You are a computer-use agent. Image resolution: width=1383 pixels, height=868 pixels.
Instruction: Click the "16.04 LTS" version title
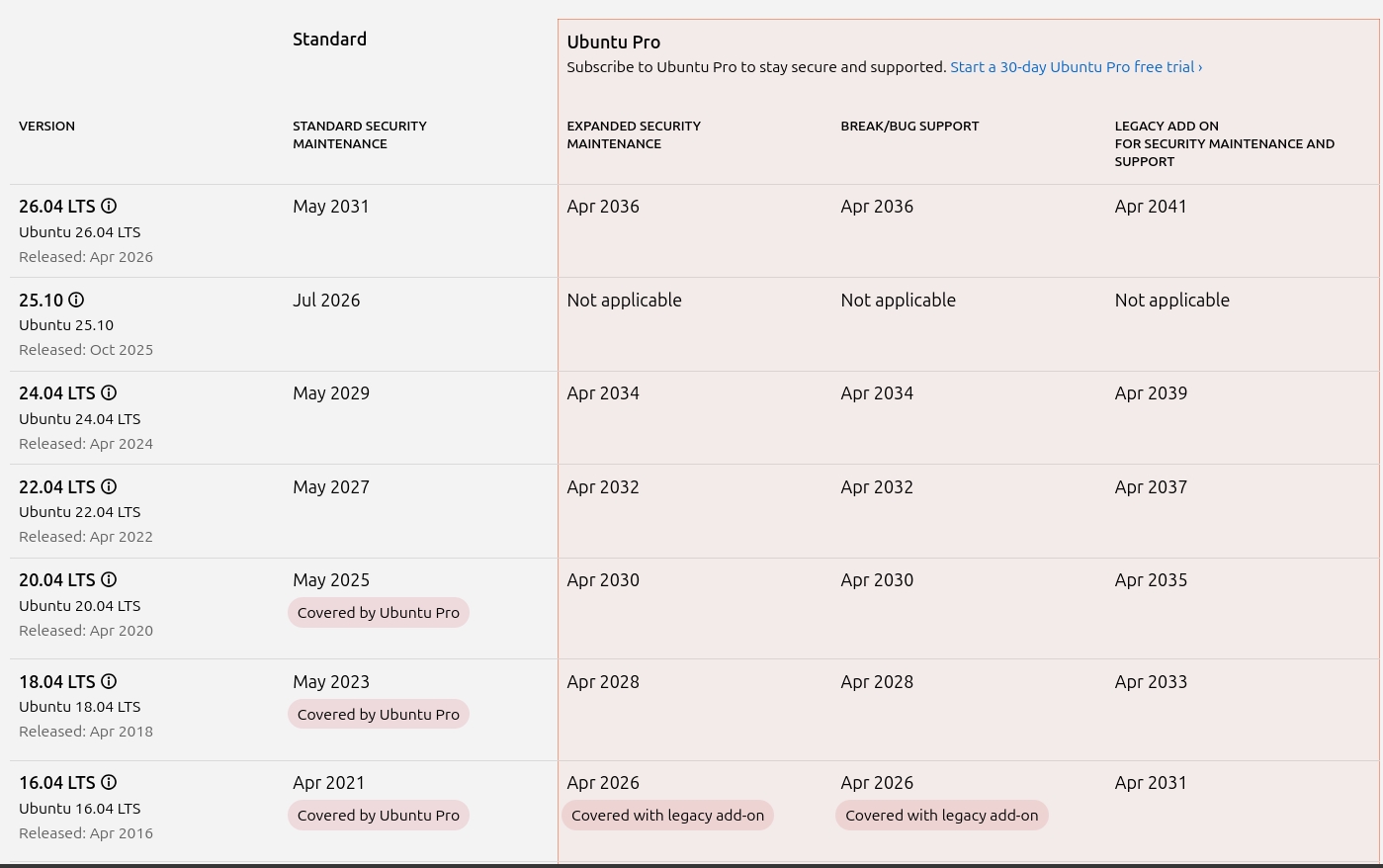pos(57,783)
